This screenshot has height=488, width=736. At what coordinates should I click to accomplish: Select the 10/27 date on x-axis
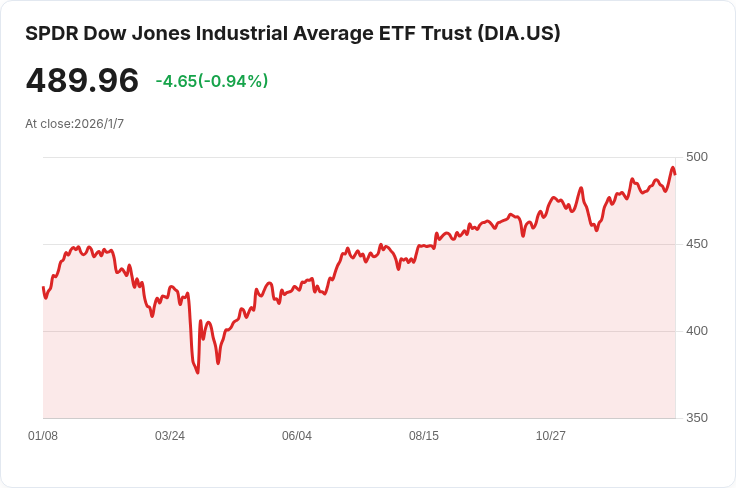551,436
